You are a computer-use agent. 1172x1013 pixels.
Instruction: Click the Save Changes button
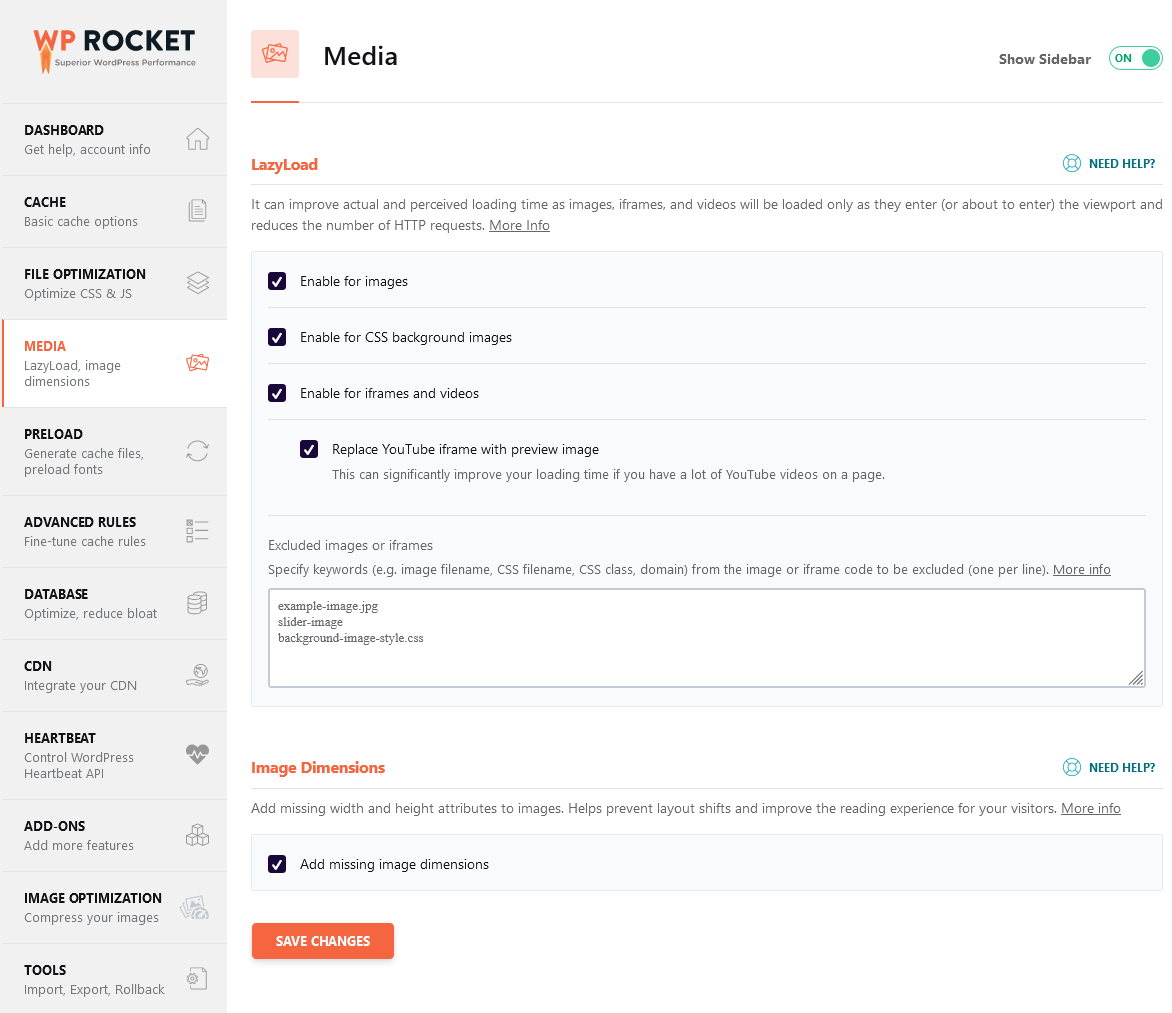coord(323,940)
